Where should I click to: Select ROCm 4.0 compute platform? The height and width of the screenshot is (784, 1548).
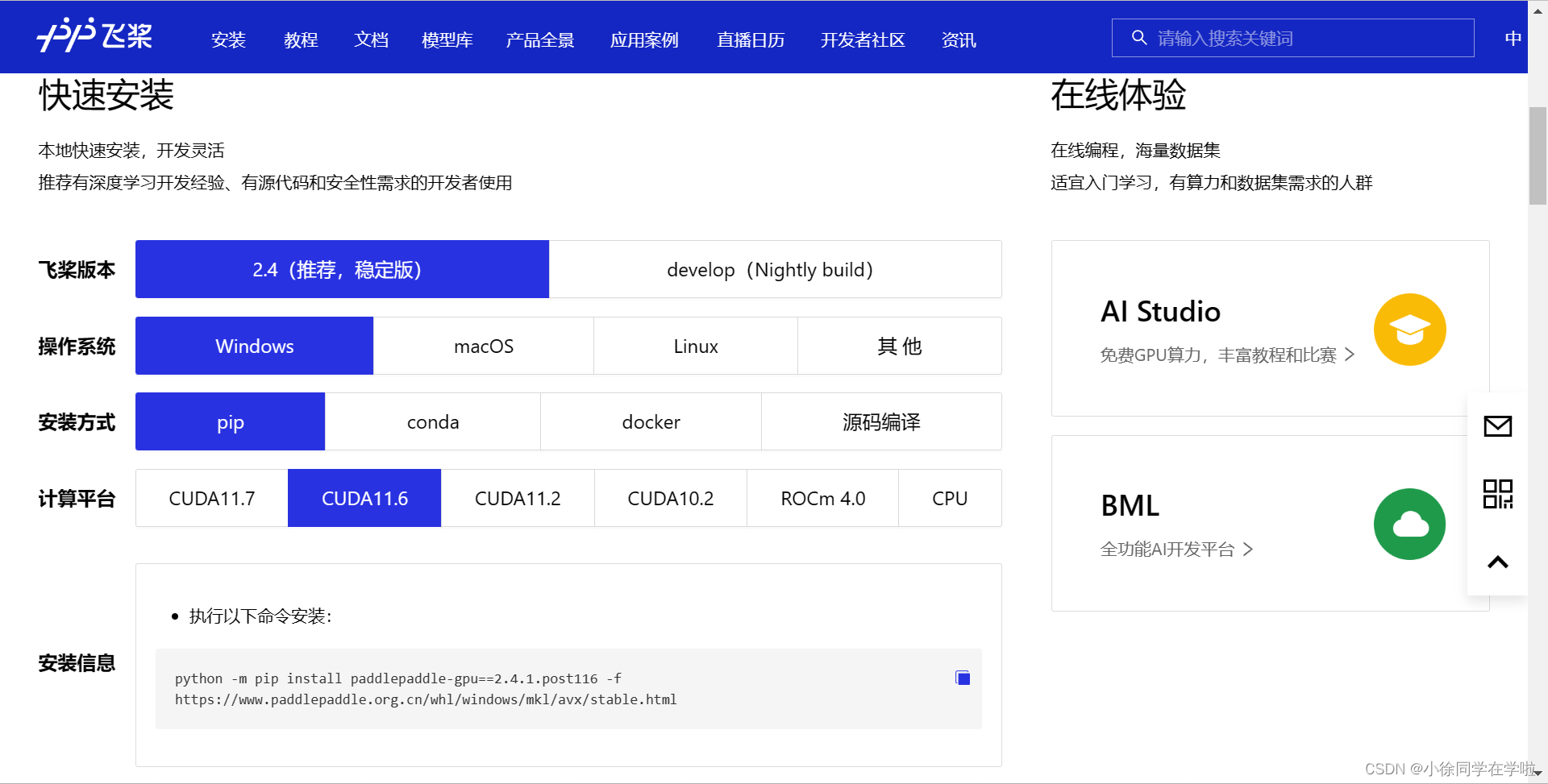[822, 498]
